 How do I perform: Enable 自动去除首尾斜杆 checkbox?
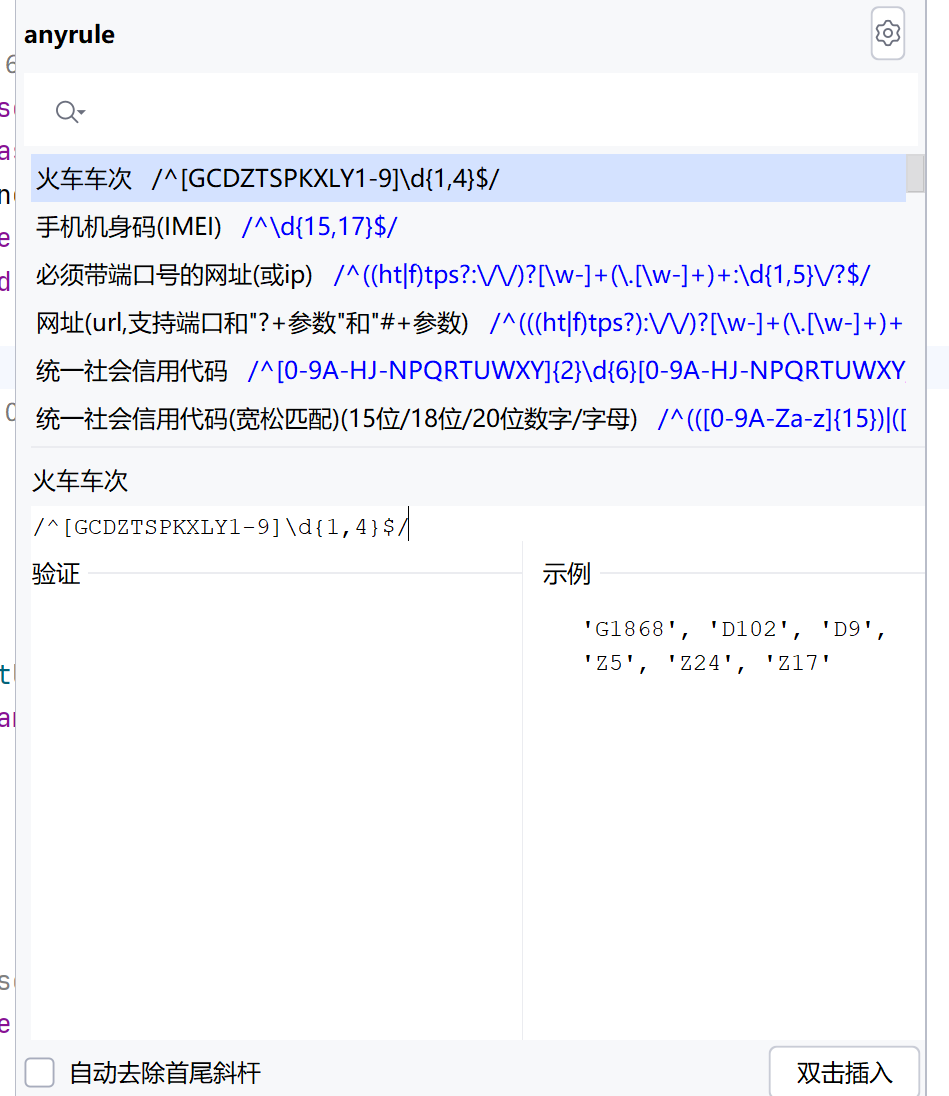(x=39, y=1072)
